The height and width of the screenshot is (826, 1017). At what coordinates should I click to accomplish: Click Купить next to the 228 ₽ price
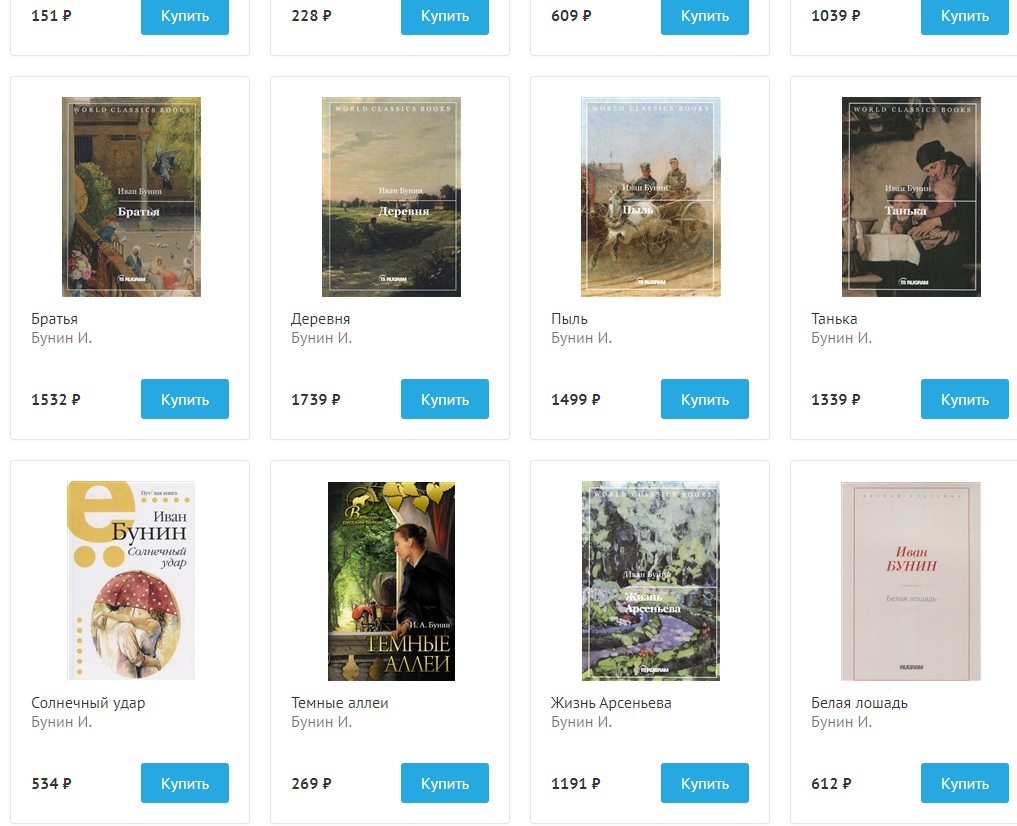point(445,16)
